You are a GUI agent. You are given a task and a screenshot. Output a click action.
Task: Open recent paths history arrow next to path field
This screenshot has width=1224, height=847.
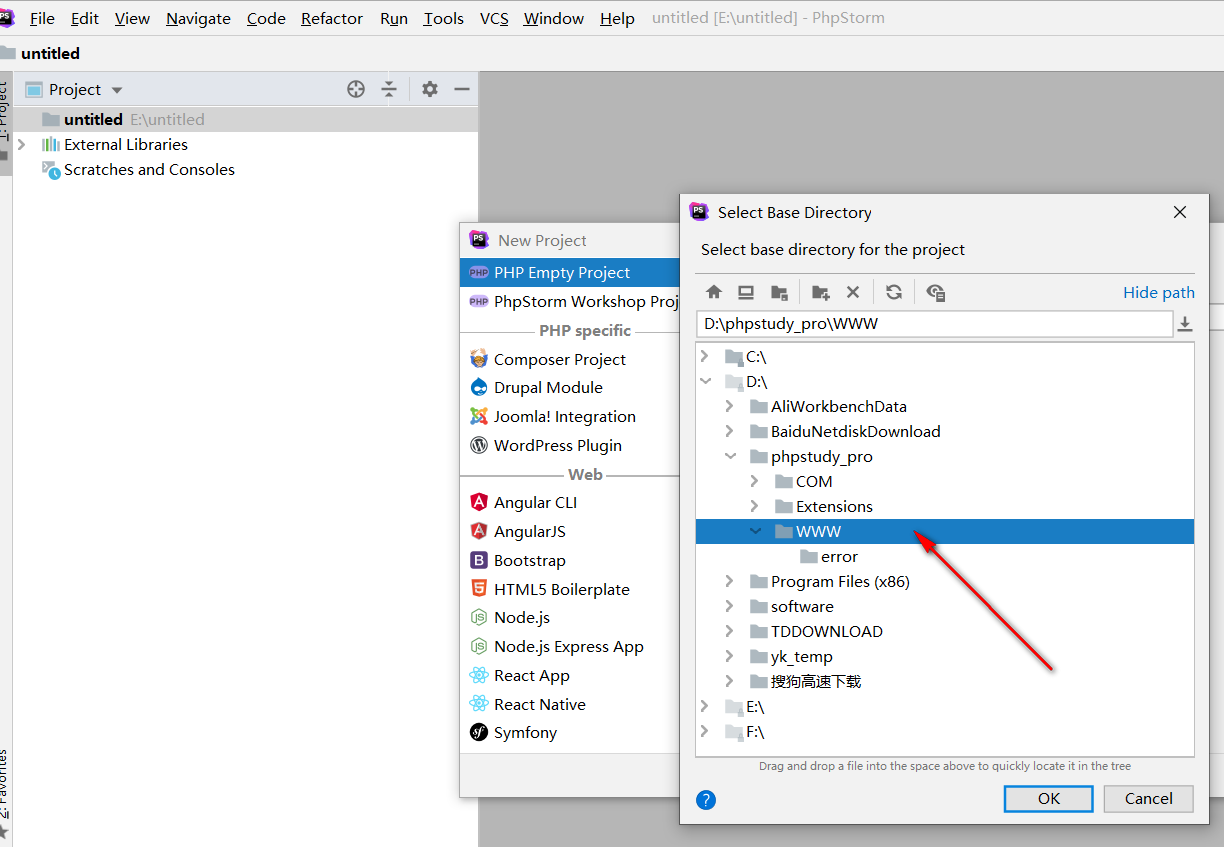[x=1185, y=324]
